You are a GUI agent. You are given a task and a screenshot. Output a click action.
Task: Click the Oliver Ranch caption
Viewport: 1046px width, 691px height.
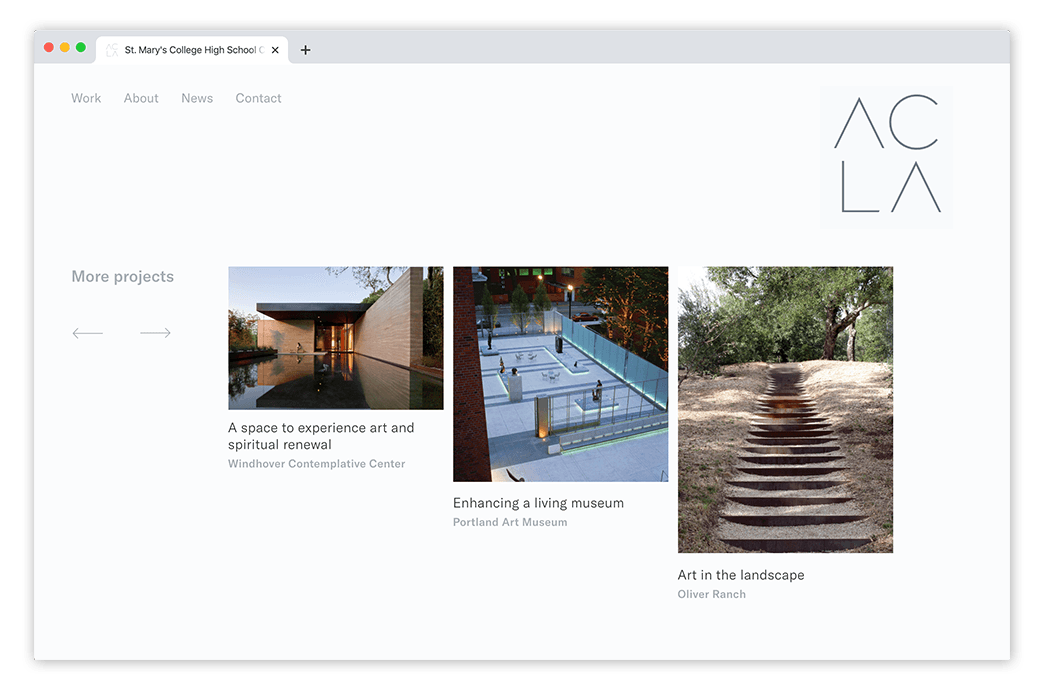tap(712, 594)
